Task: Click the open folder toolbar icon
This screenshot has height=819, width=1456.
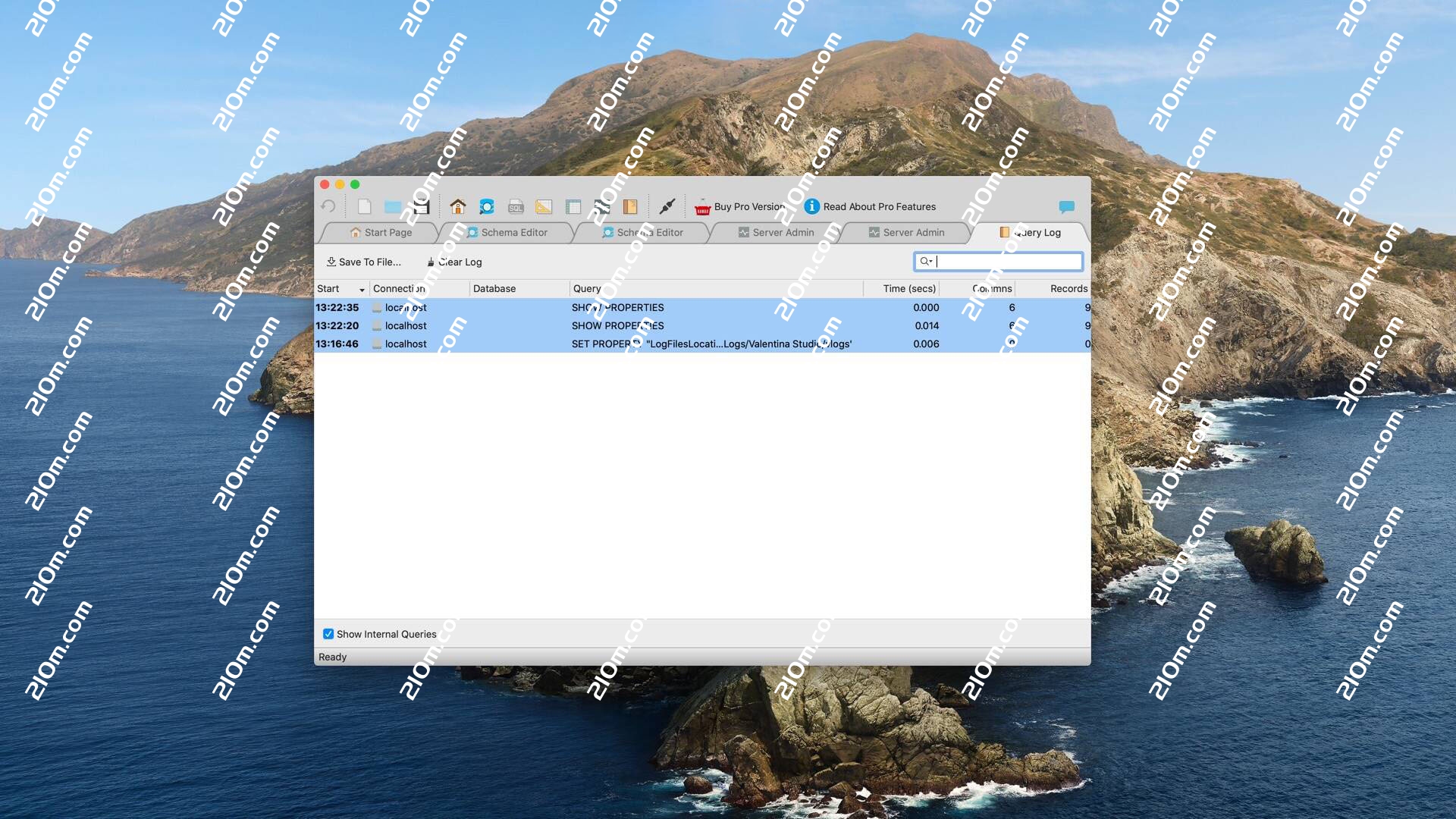Action: click(393, 206)
